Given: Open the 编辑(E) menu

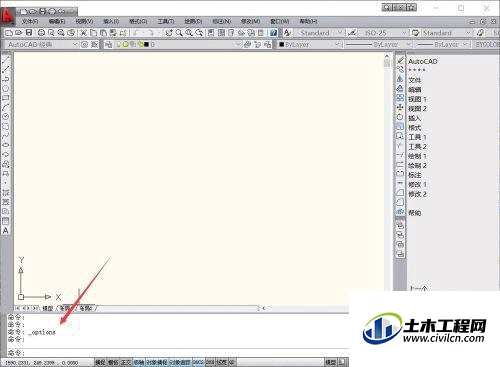Looking at the screenshot, I should click(x=57, y=21).
